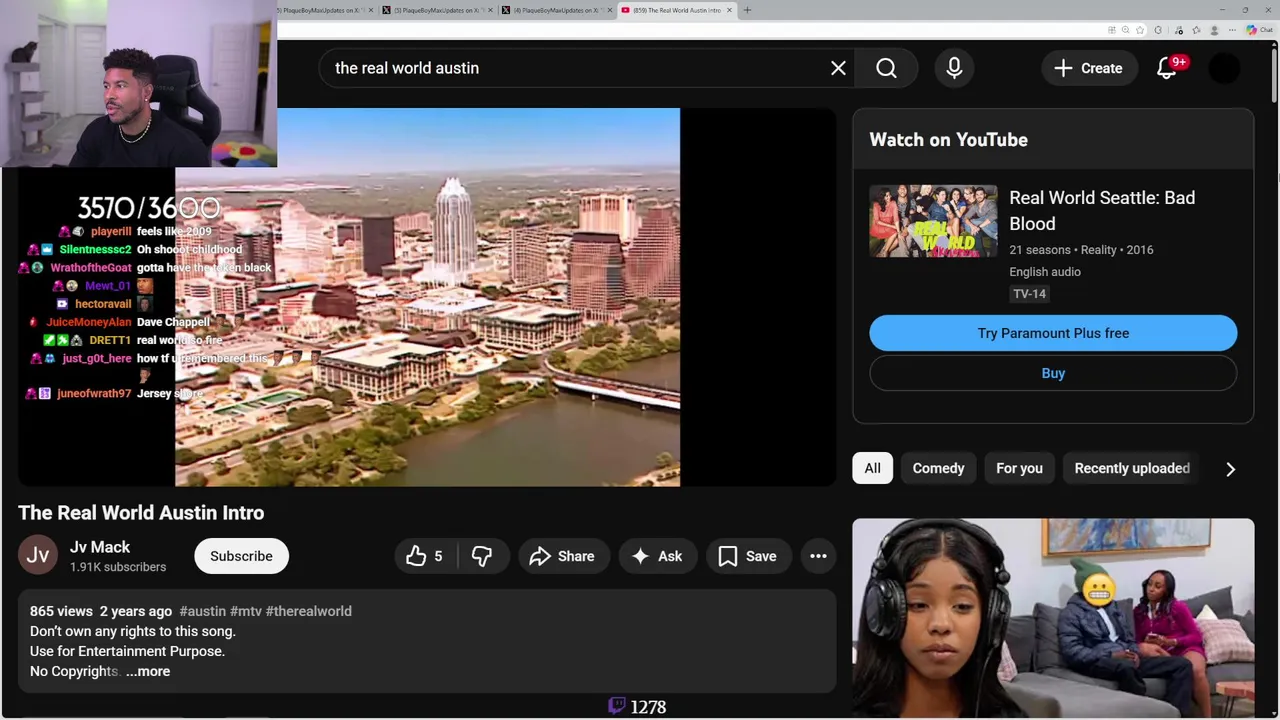The image size is (1280, 720).
Task: Click the TV-14 rating badge
Action: [1029, 294]
